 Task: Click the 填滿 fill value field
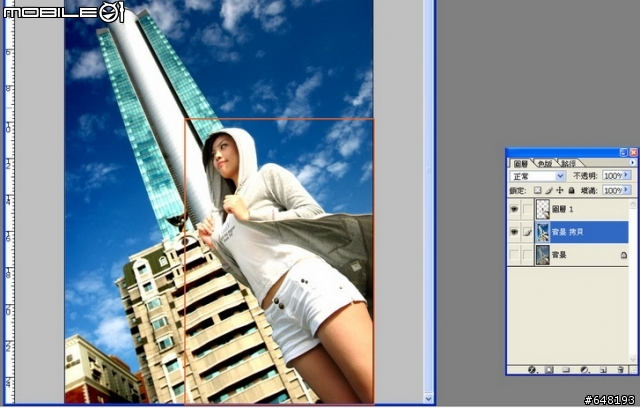pos(613,190)
